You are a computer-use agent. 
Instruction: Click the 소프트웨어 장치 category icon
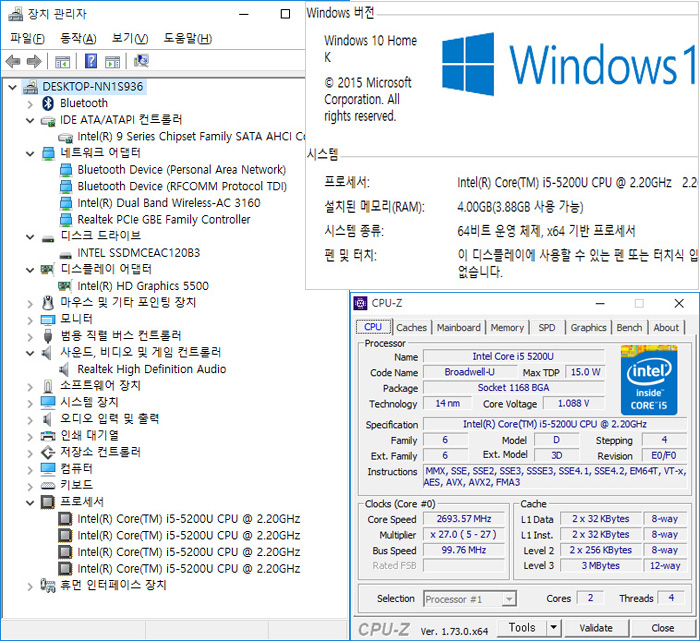pyautogui.click(x=48, y=386)
